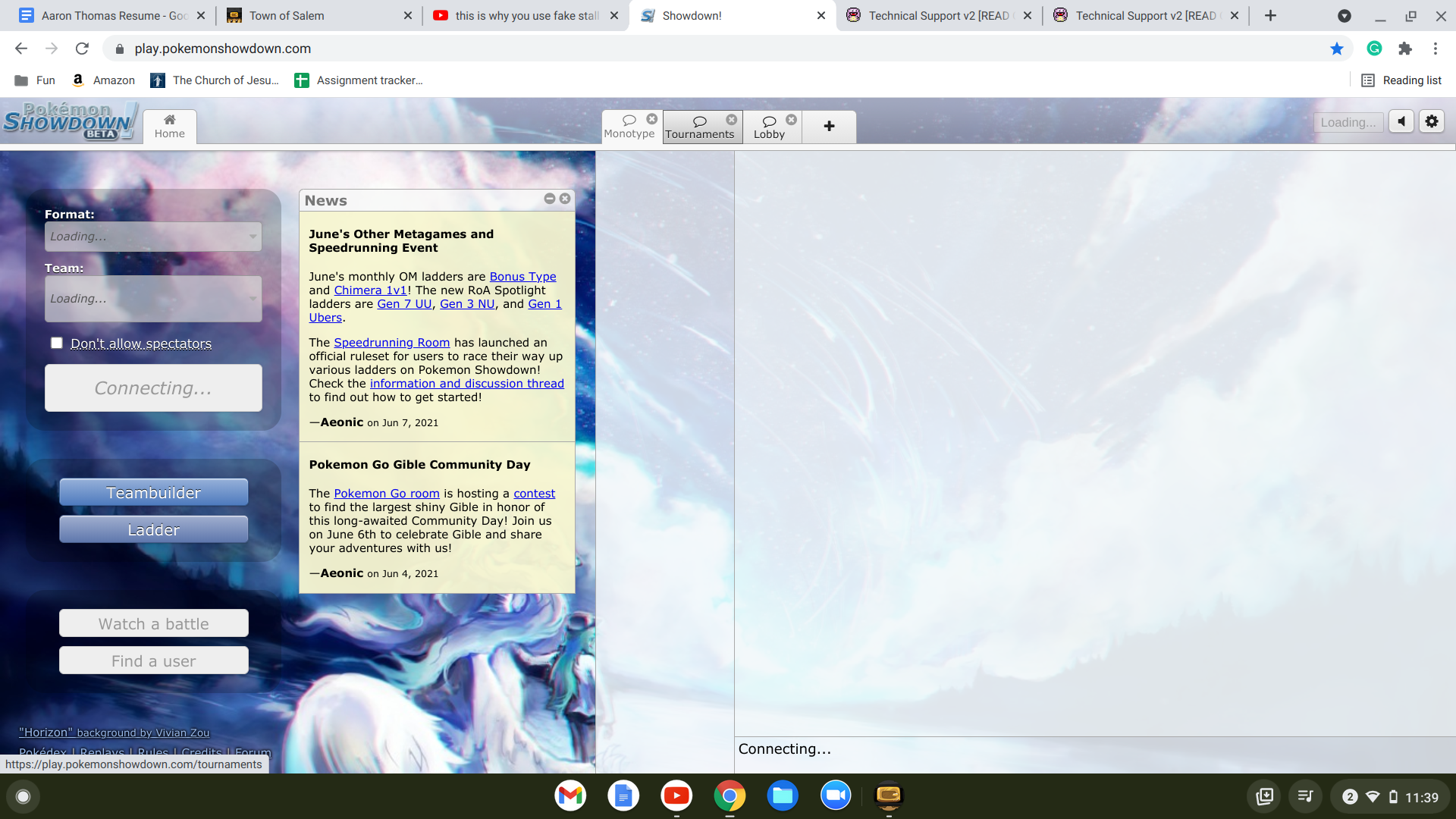Open the system tray clock status area
Viewport: 1456px width, 819px height.
(x=1390, y=796)
